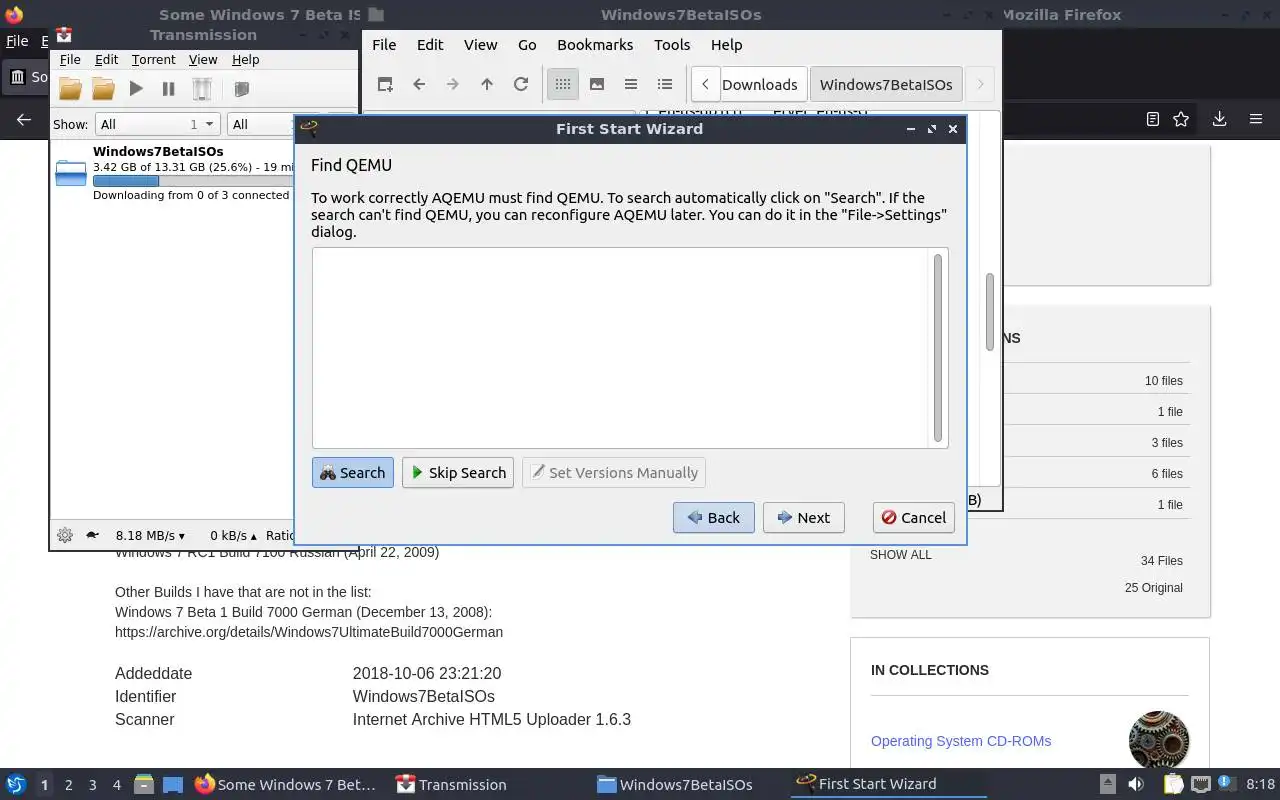Screen dimensions: 1280x800
Task: Open Transmission Help menu
Action: coord(245,60)
